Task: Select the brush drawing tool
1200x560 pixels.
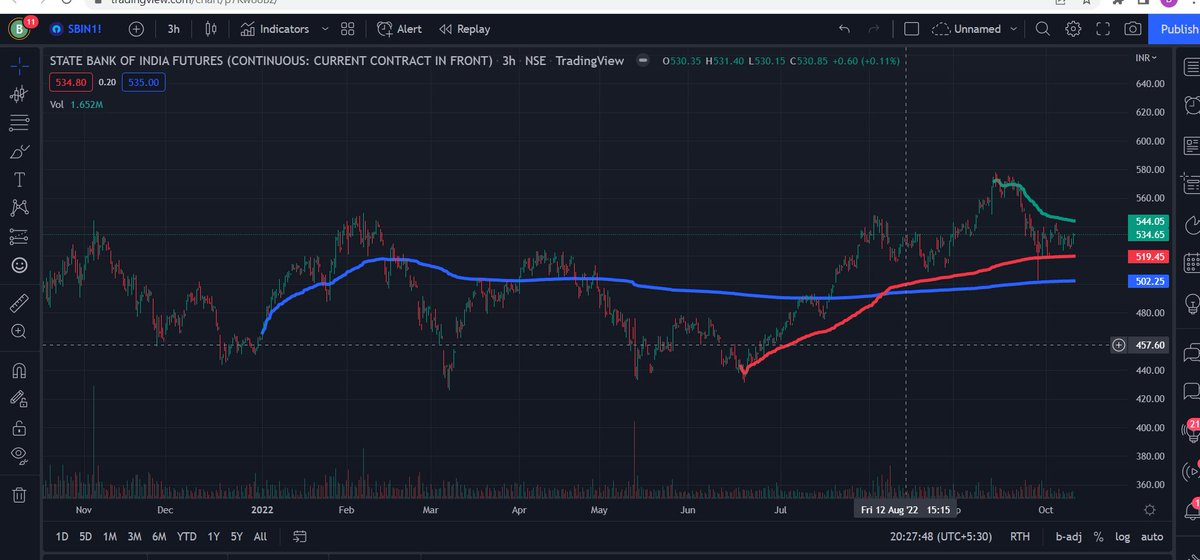Action: click(x=19, y=152)
